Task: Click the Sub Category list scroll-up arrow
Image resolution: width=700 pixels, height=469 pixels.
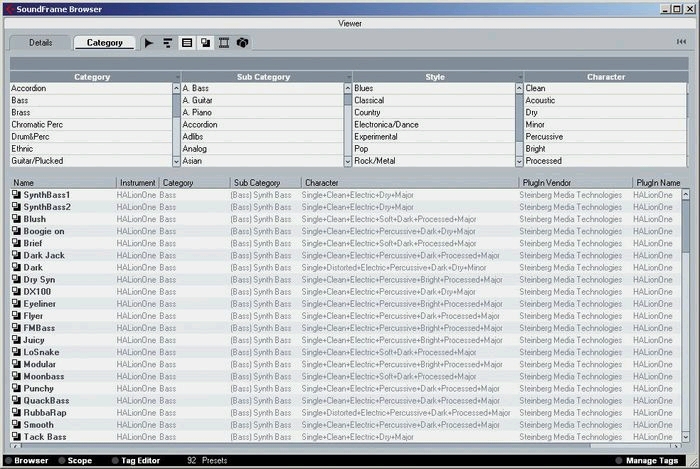Action: 348,88
